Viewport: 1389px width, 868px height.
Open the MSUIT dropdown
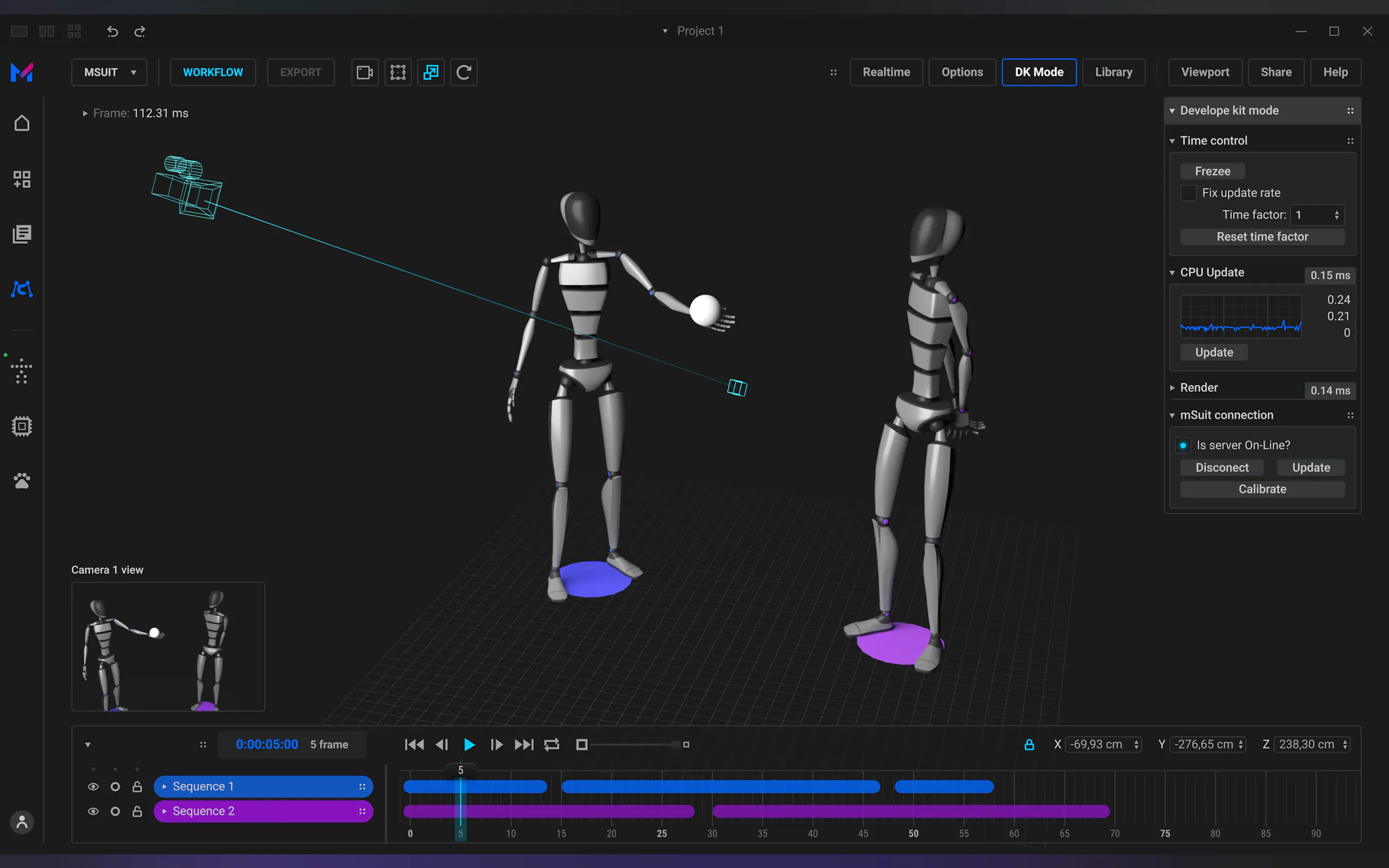click(109, 72)
